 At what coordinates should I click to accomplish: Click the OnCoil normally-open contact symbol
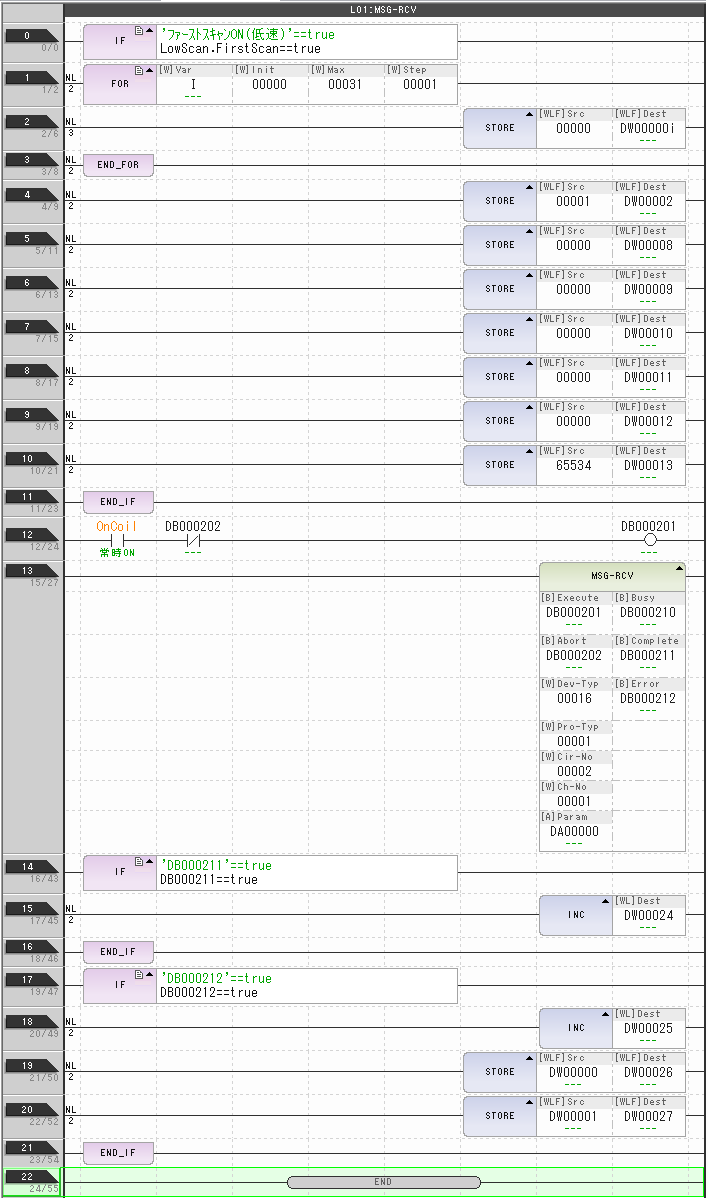click(116, 540)
